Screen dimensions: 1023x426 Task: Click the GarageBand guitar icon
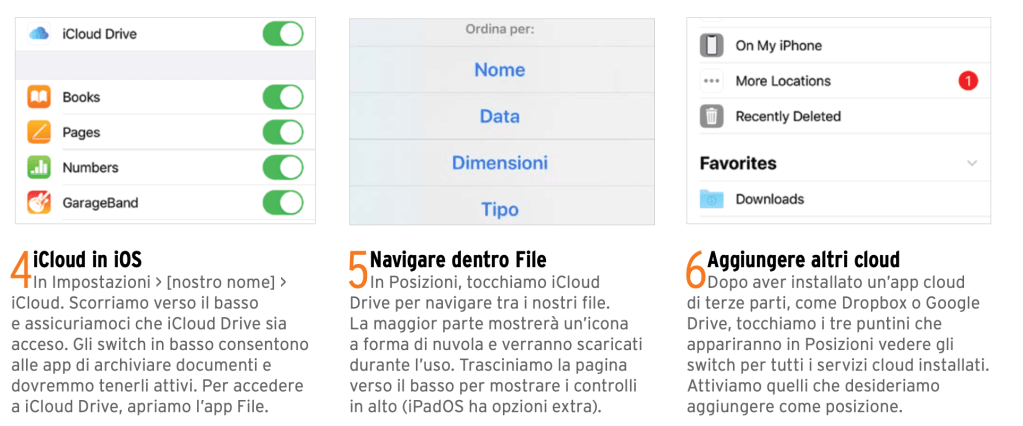click(x=39, y=202)
